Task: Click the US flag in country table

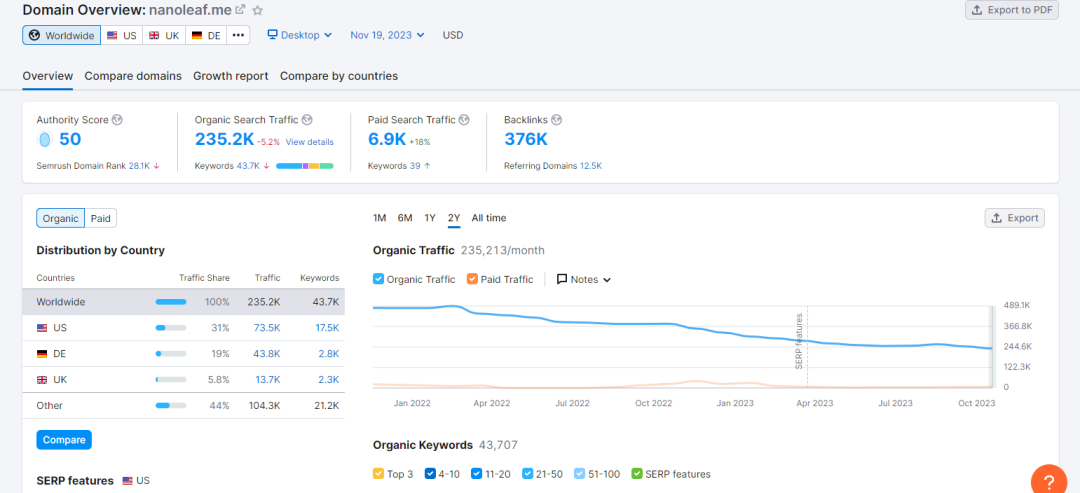Action: click(42, 328)
